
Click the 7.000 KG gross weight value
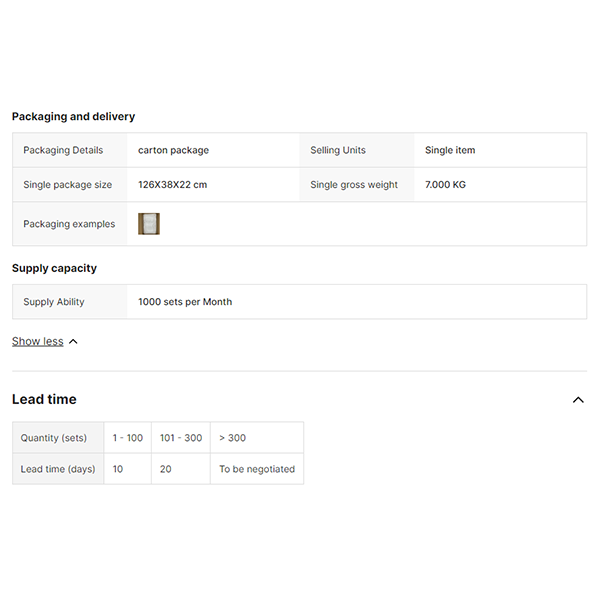point(445,185)
